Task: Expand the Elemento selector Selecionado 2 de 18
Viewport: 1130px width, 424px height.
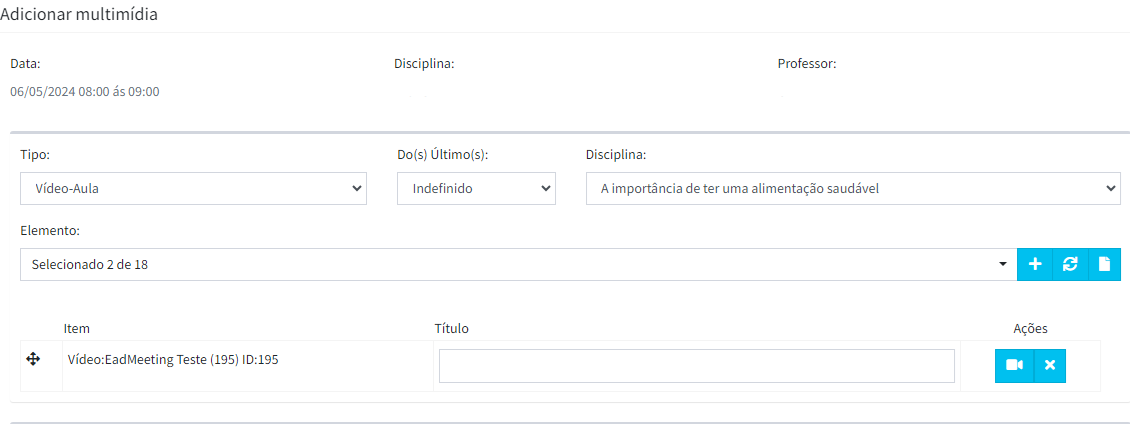Action: point(518,265)
